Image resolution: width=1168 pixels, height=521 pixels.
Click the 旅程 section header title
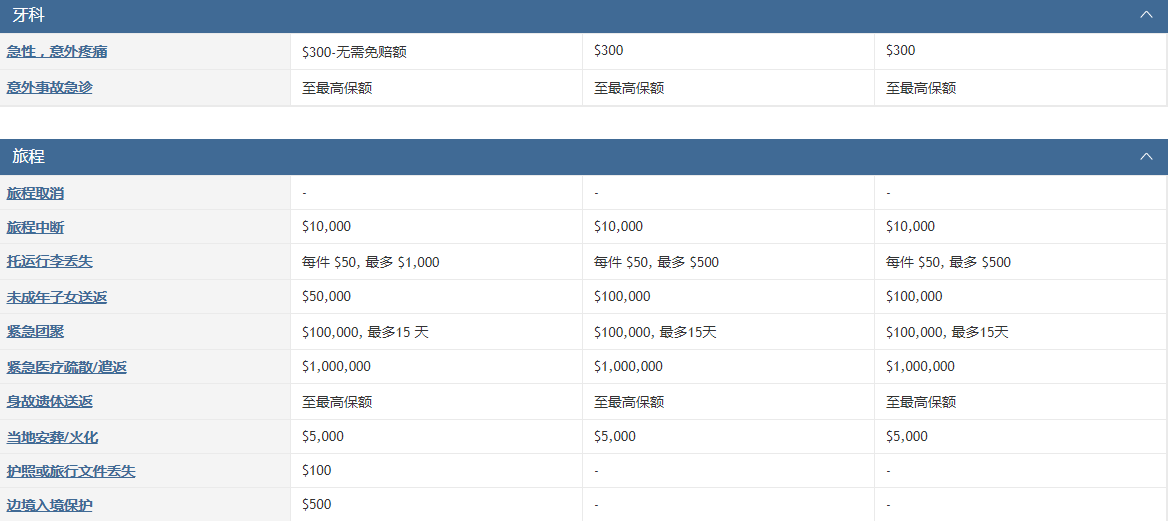coord(28,157)
